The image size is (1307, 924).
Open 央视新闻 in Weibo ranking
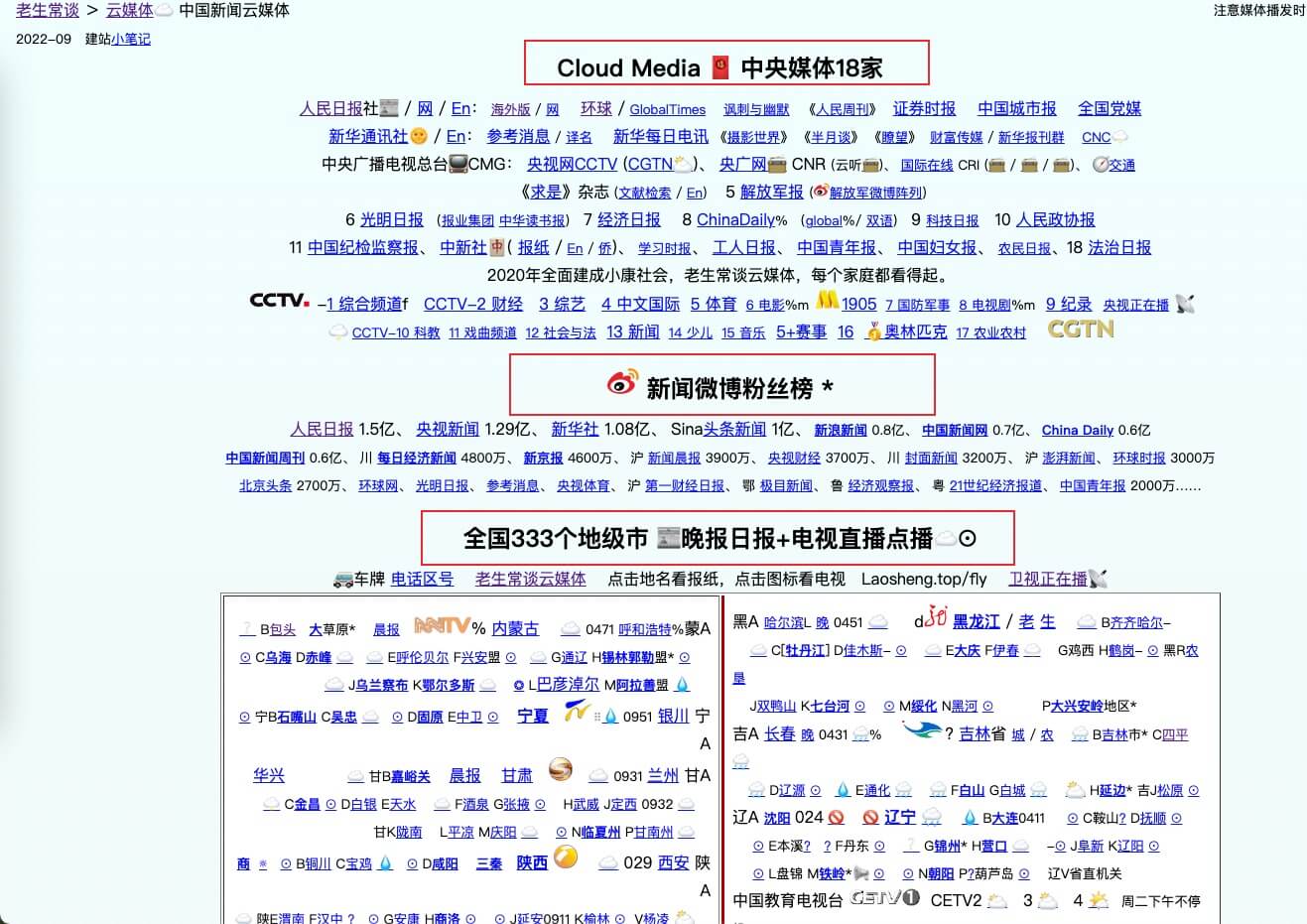[448, 429]
